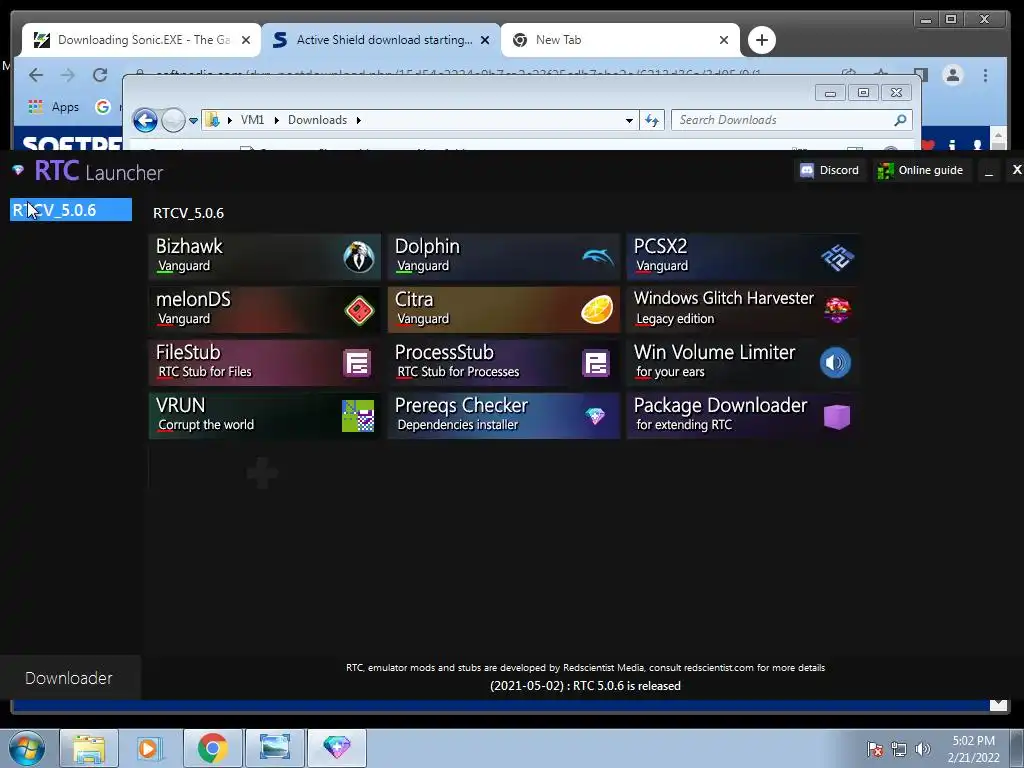The image size is (1024, 768).
Task: Expand the Explorer address bar history dropdown
Action: (x=629, y=120)
